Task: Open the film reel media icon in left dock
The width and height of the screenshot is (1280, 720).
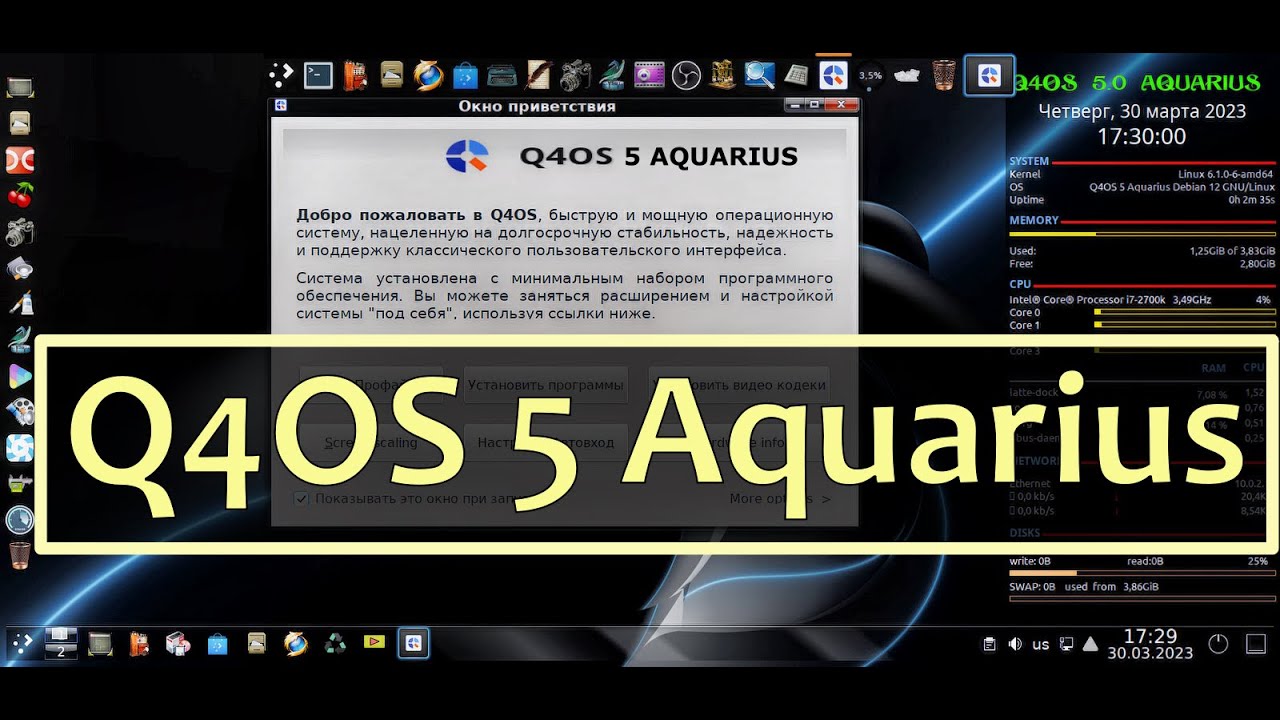Action: pos(20,412)
